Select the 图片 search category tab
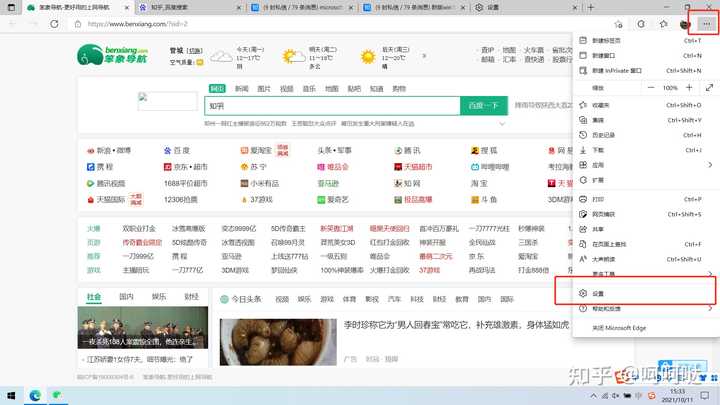720x405 pixels. pos(264,89)
